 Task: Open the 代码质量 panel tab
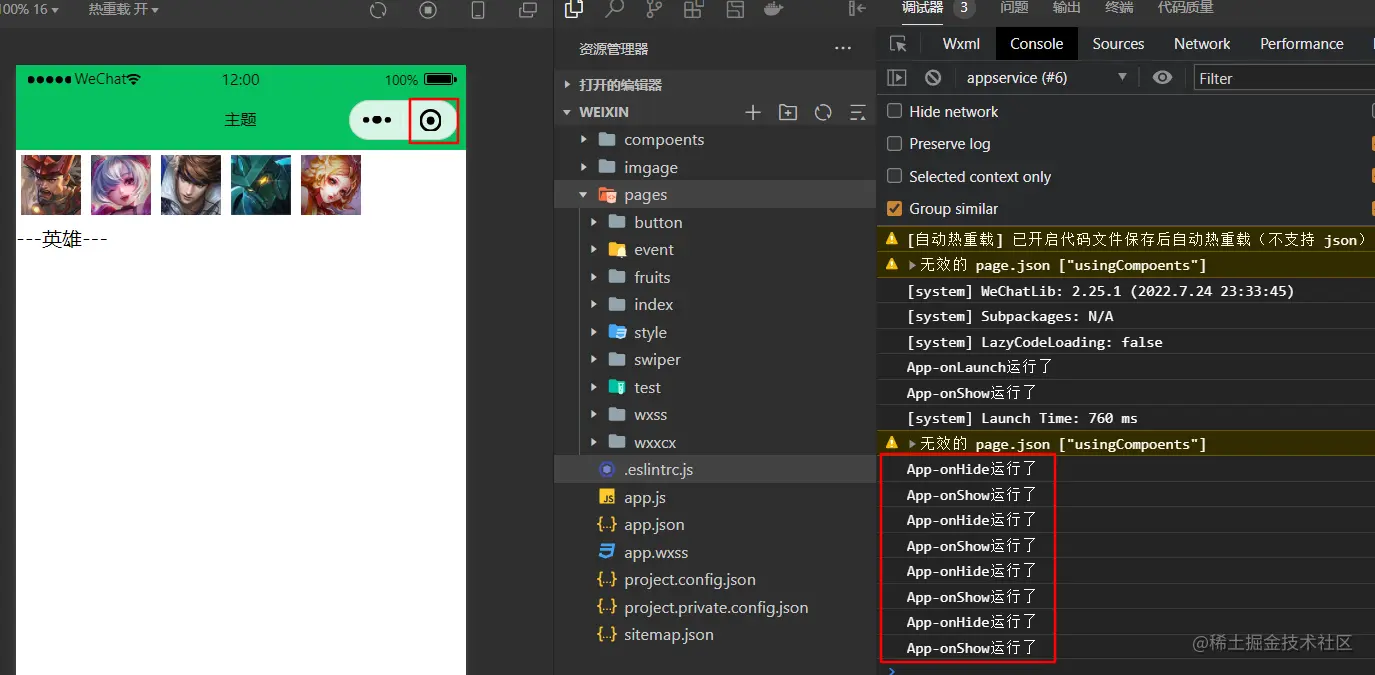click(1185, 8)
